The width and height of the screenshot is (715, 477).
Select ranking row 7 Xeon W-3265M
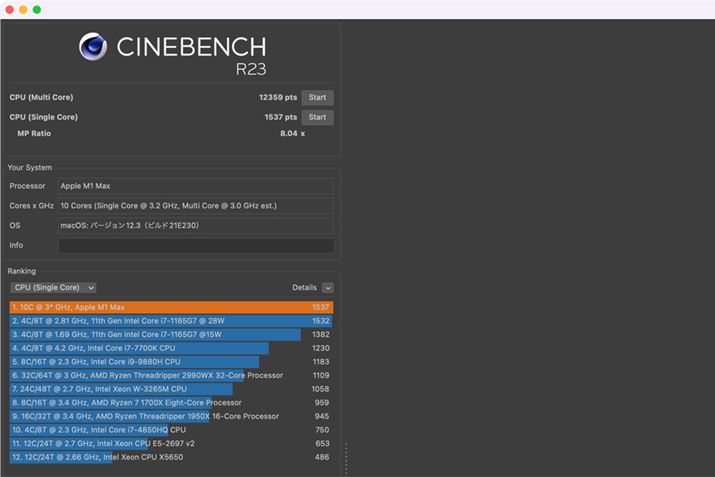(171, 389)
